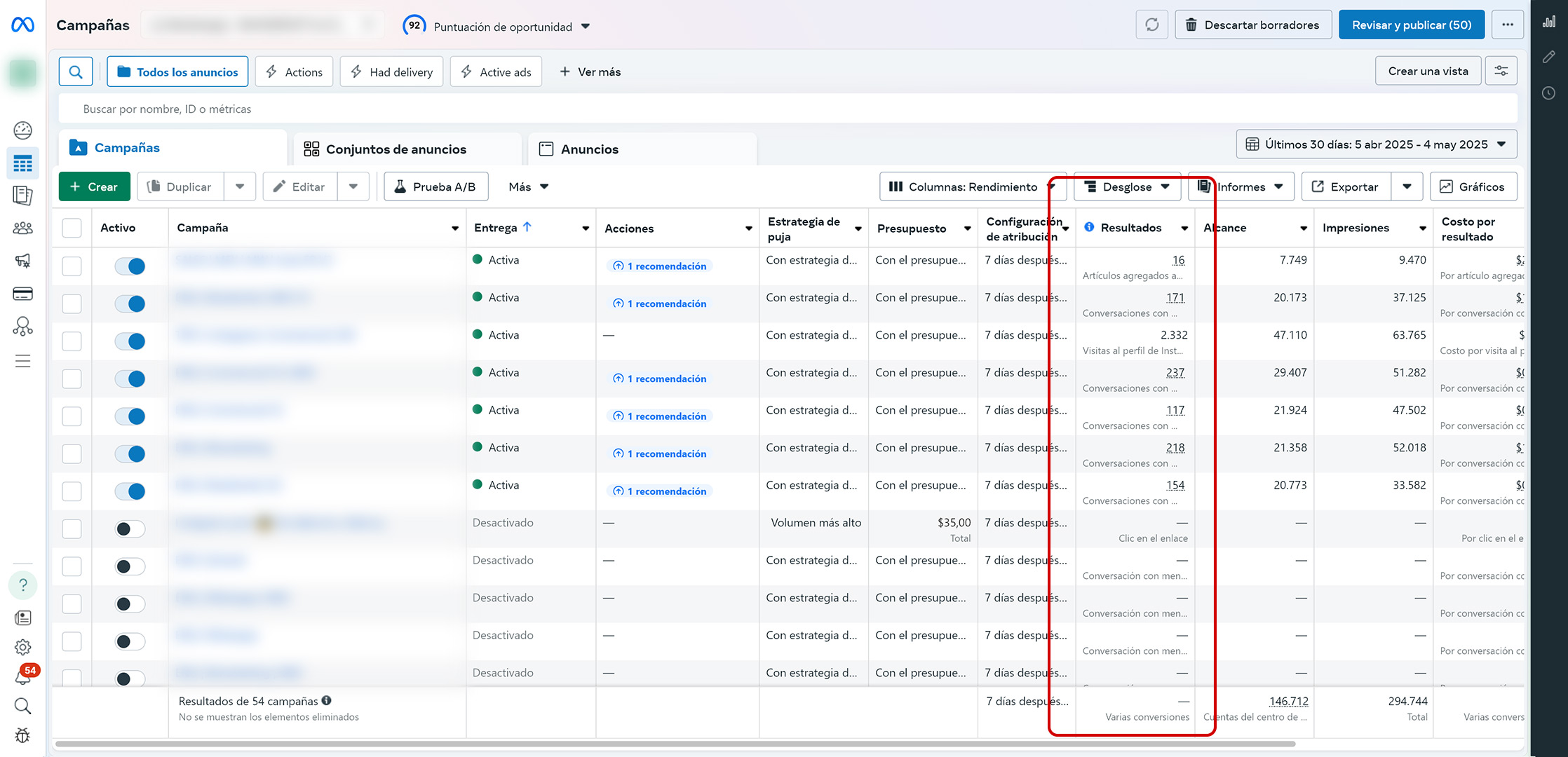The height and width of the screenshot is (757, 1568).
Task: Check the box for the row with 7.749 alcance
Action: [x=72, y=266]
